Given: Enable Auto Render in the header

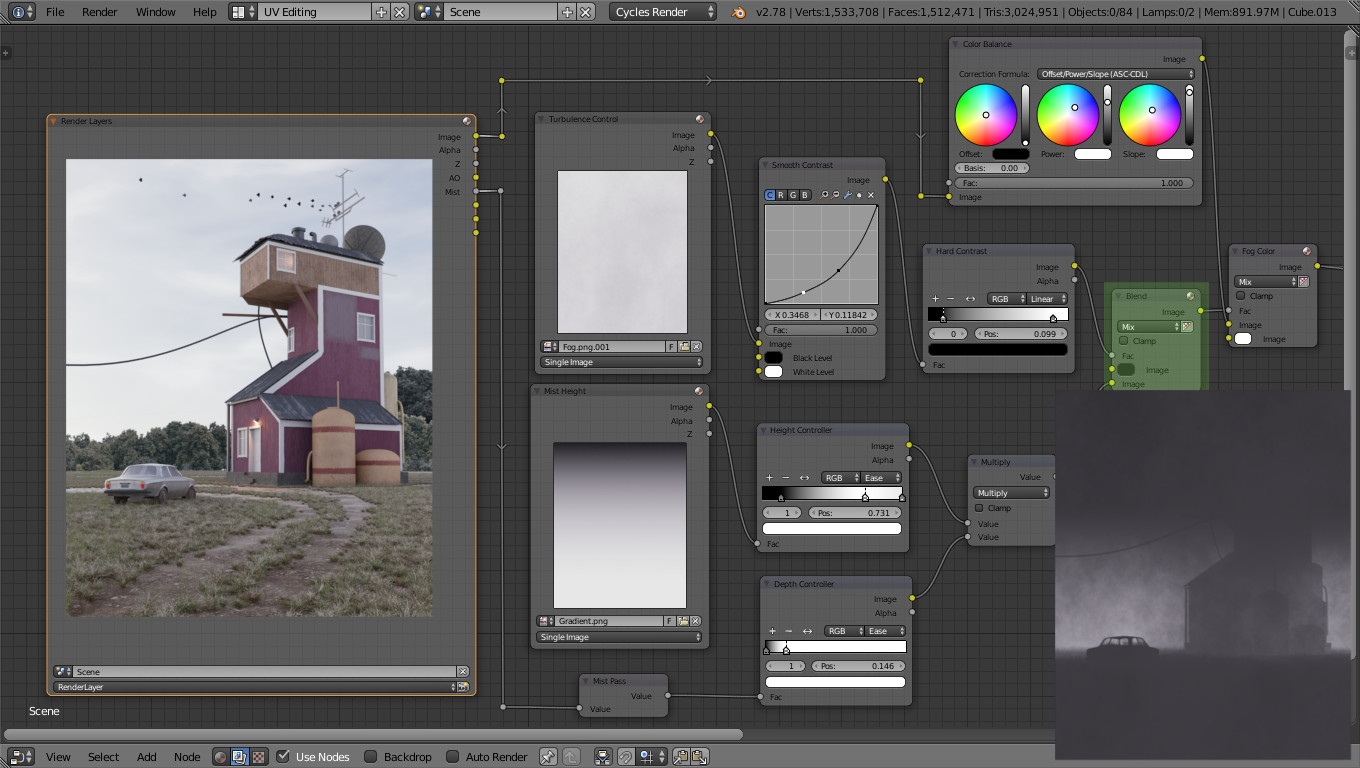Looking at the screenshot, I should (x=452, y=757).
